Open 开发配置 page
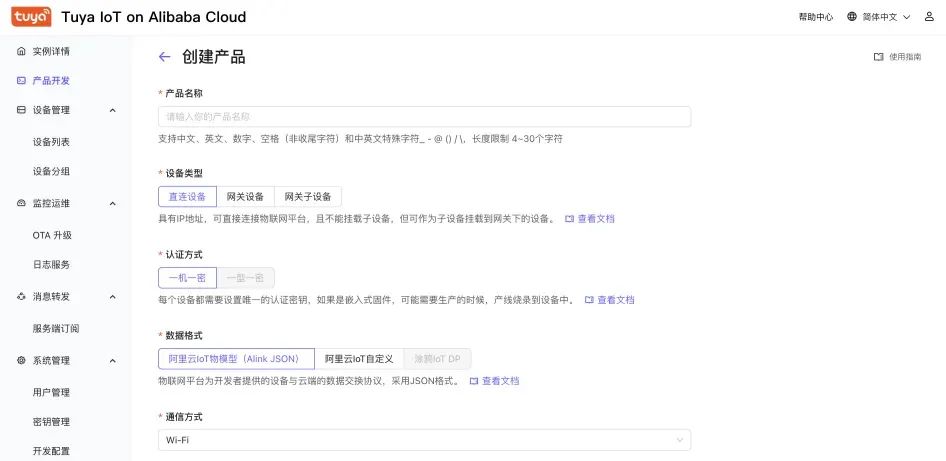 coord(51,451)
